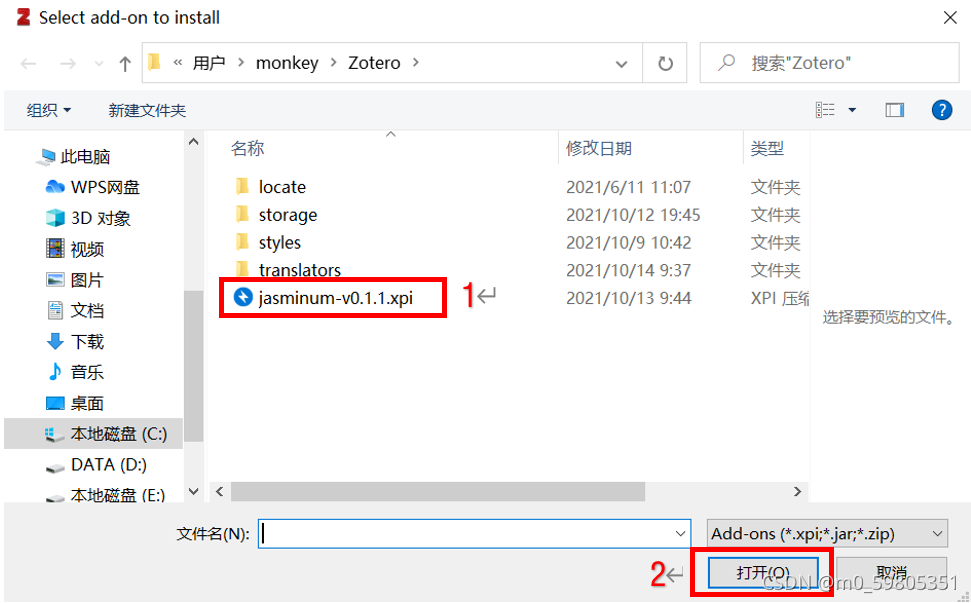Open the 组织 menu
This screenshot has height=603, width=971.
(48, 110)
